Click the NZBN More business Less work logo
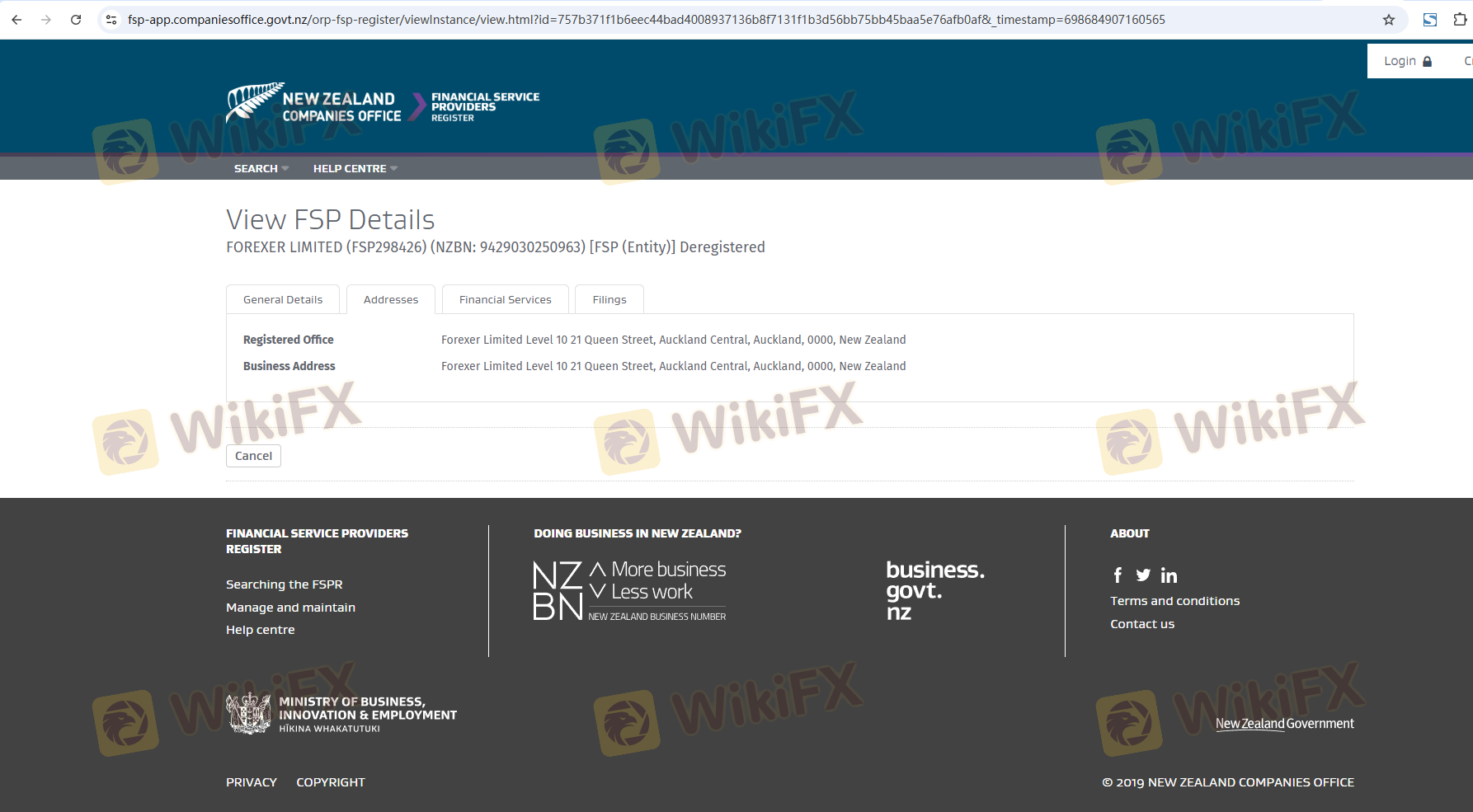This screenshot has height=812, width=1473. [x=630, y=590]
